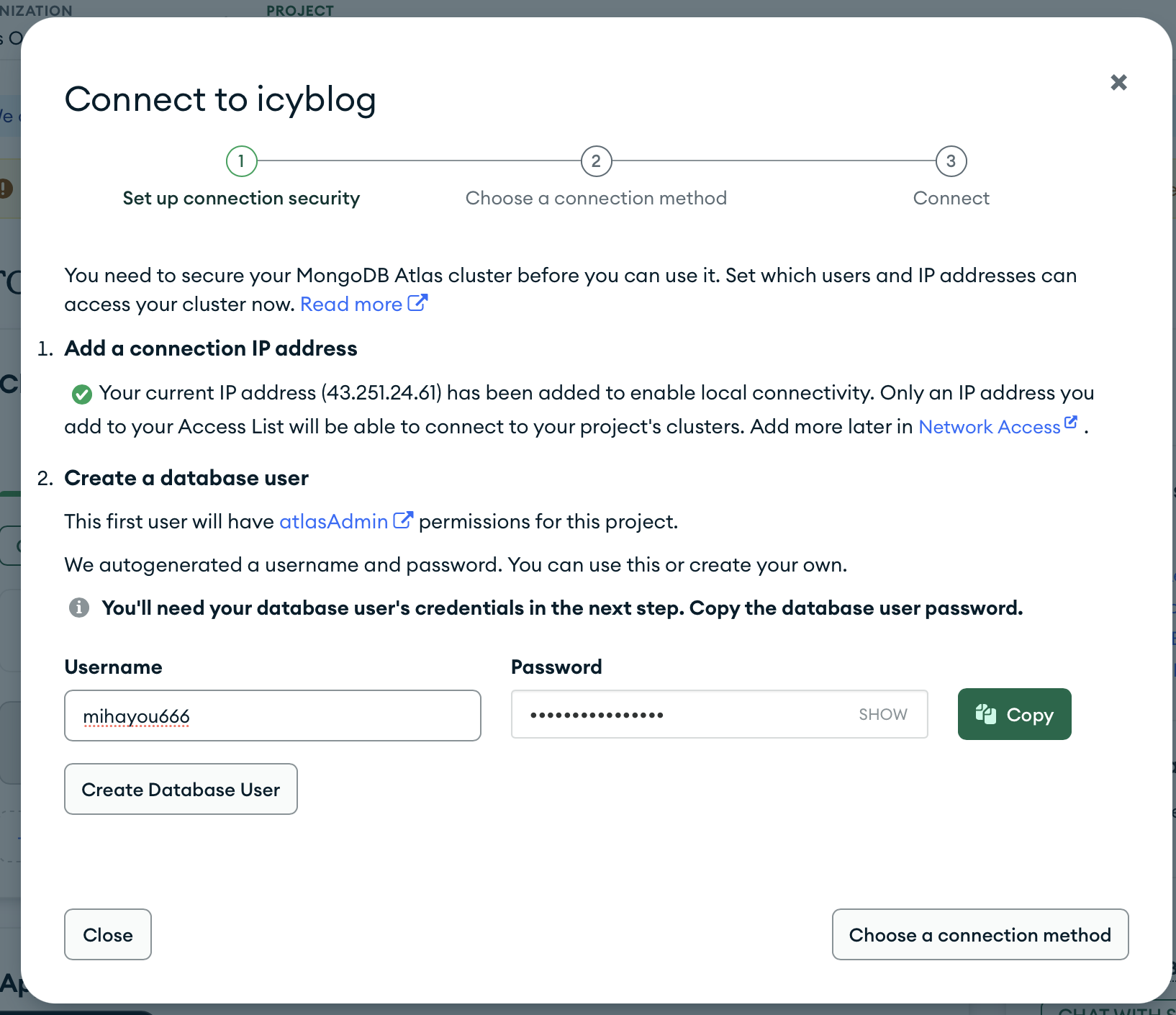
Task: Focus the Password input field
Action: (x=719, y=714)
